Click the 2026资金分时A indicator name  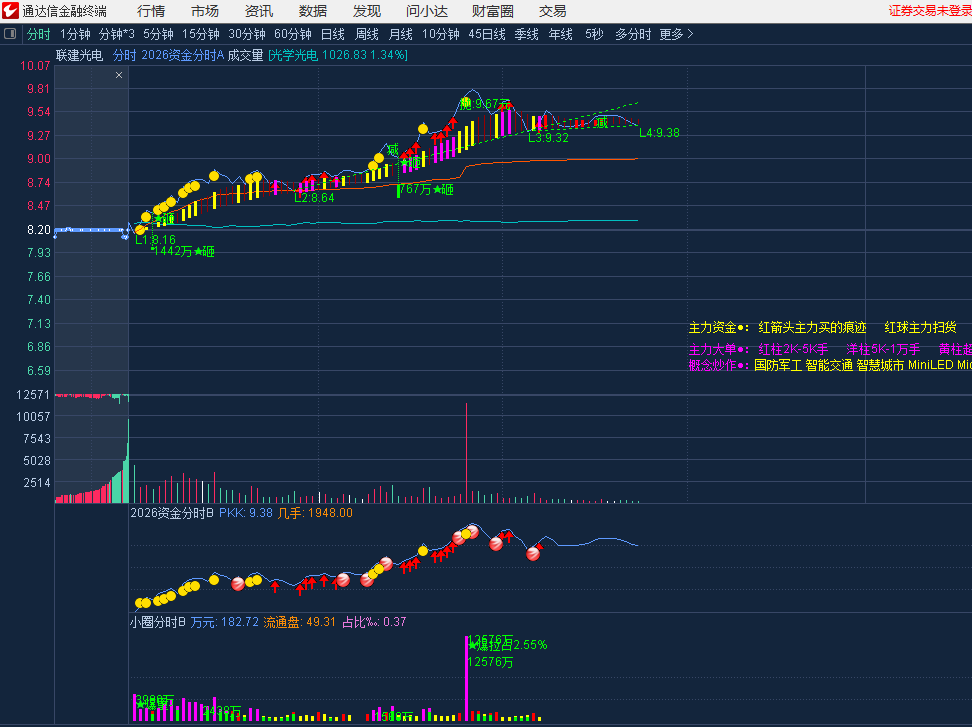(182, 55)
